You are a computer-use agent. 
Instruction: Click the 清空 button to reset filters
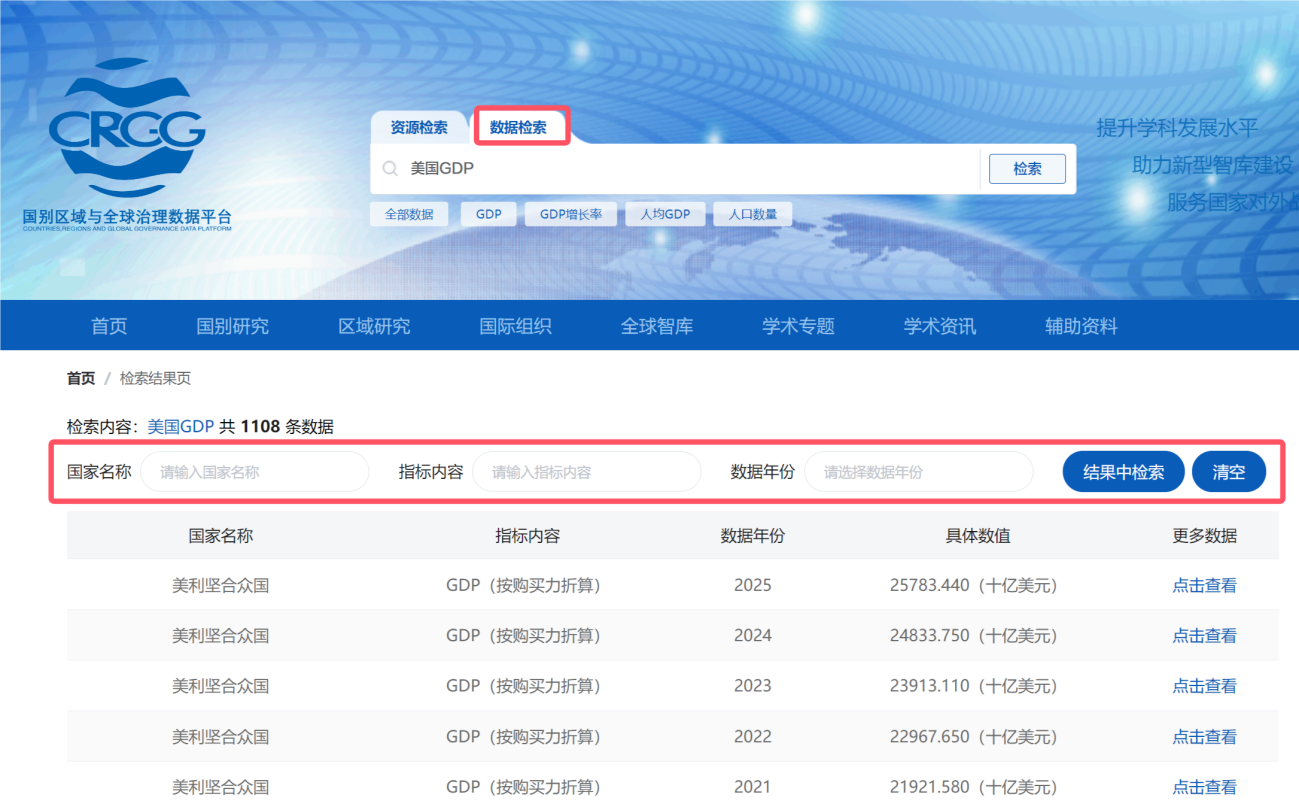(x=1228, y=472)
